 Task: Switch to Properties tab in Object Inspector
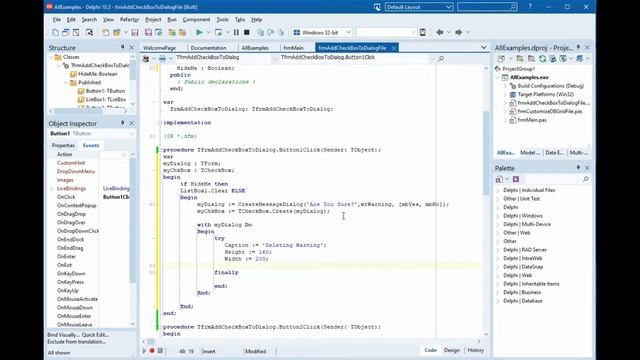click(x=63, y=145)
